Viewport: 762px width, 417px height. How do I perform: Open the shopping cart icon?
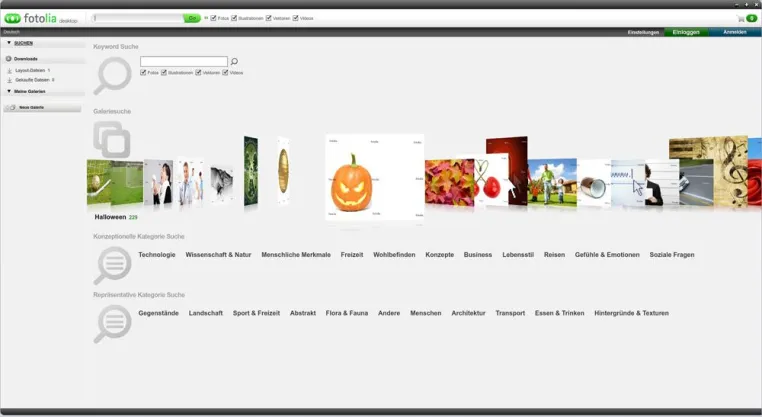pyautogui.click(x=741, y=18)
